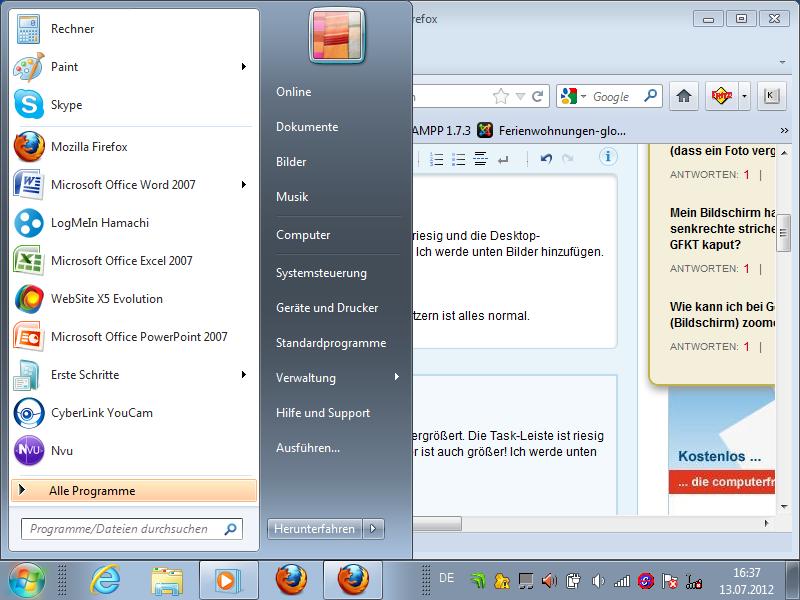Click the Firefox reload button
The image size is (800, 600).
537,96
